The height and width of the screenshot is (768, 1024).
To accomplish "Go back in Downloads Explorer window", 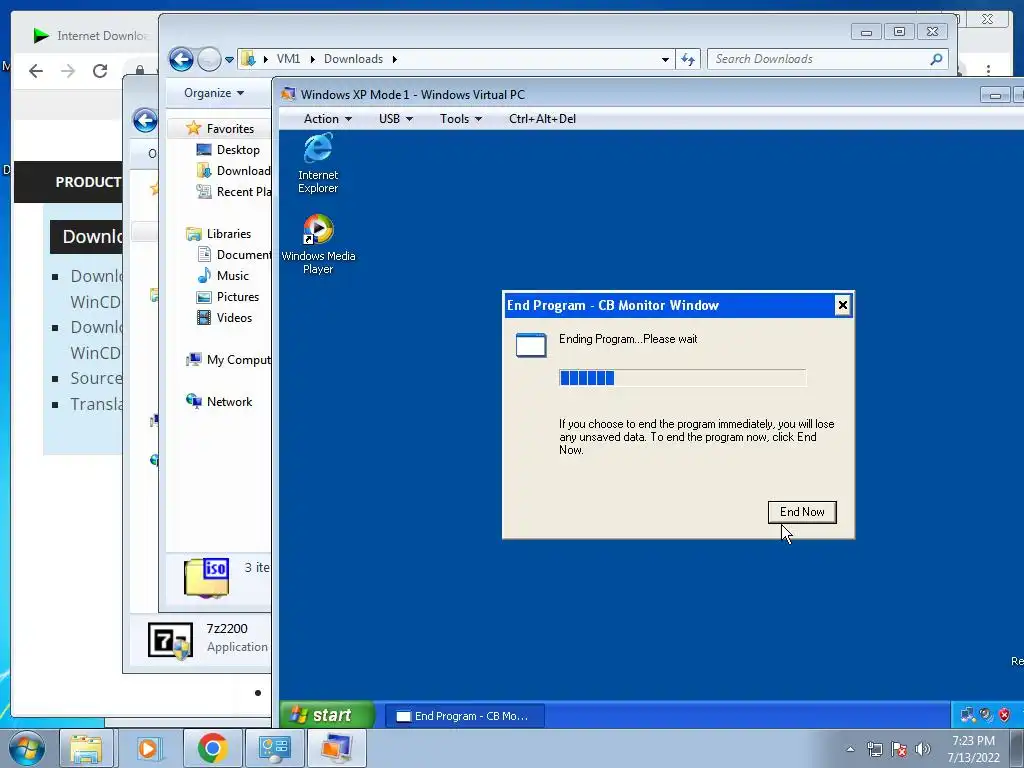I will pyautogui.click(x=182, y=59).
